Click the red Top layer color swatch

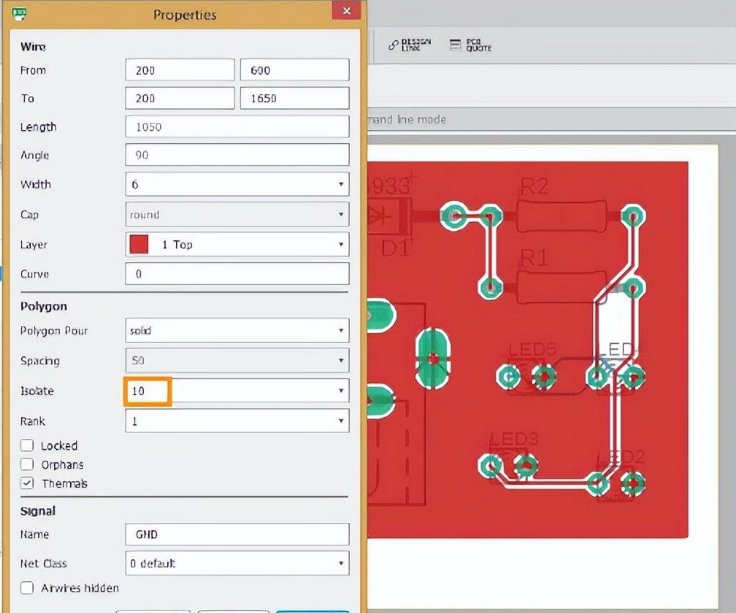[139, 244]
